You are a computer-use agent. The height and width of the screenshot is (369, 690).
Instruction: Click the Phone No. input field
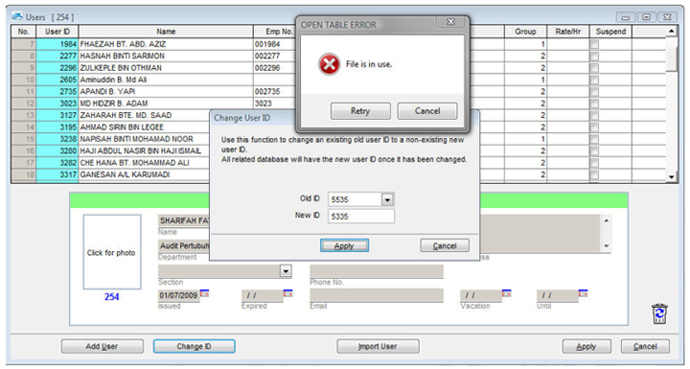click(376, 271)
